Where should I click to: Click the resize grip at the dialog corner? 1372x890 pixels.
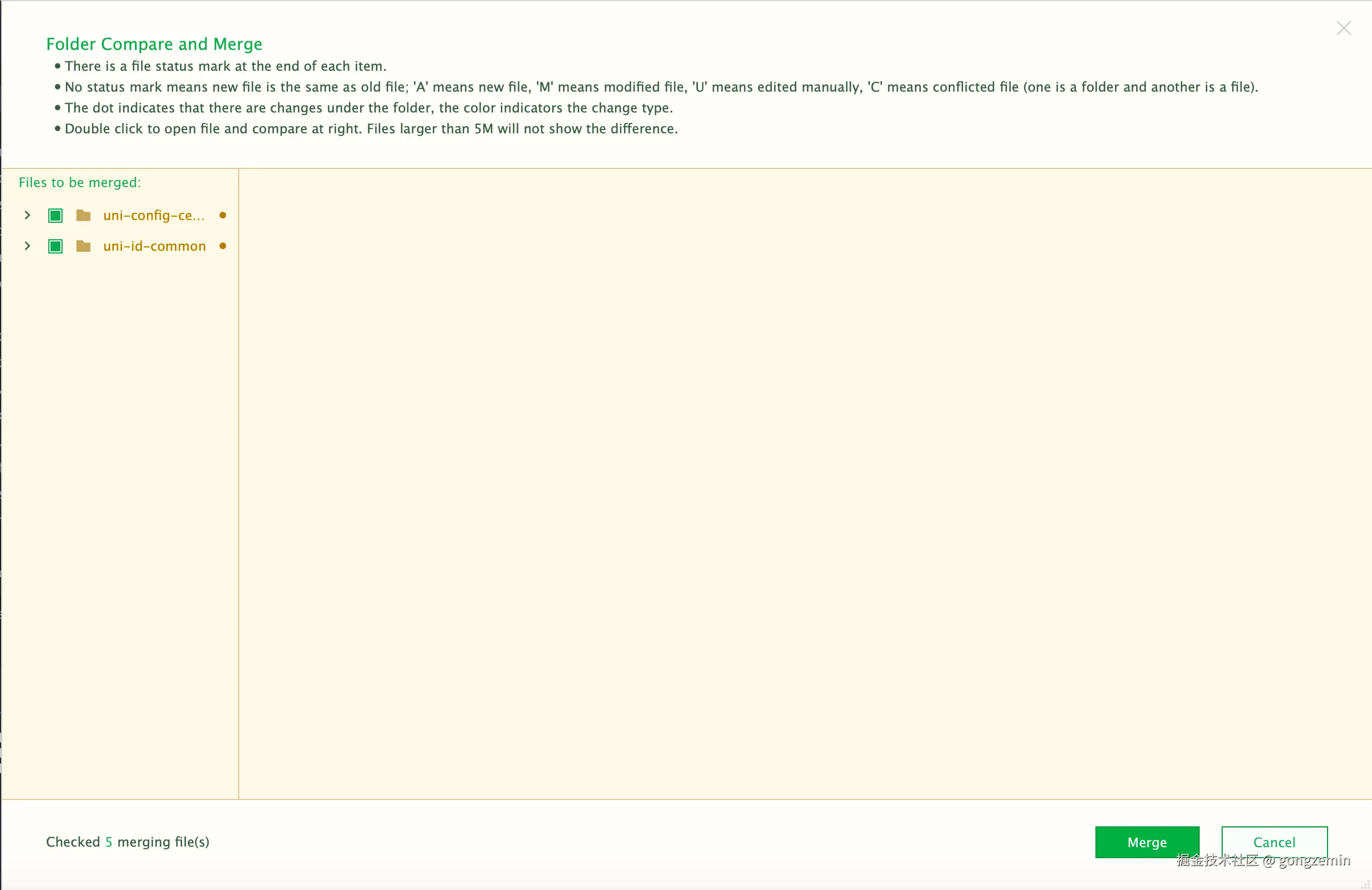click(1365, 884)
